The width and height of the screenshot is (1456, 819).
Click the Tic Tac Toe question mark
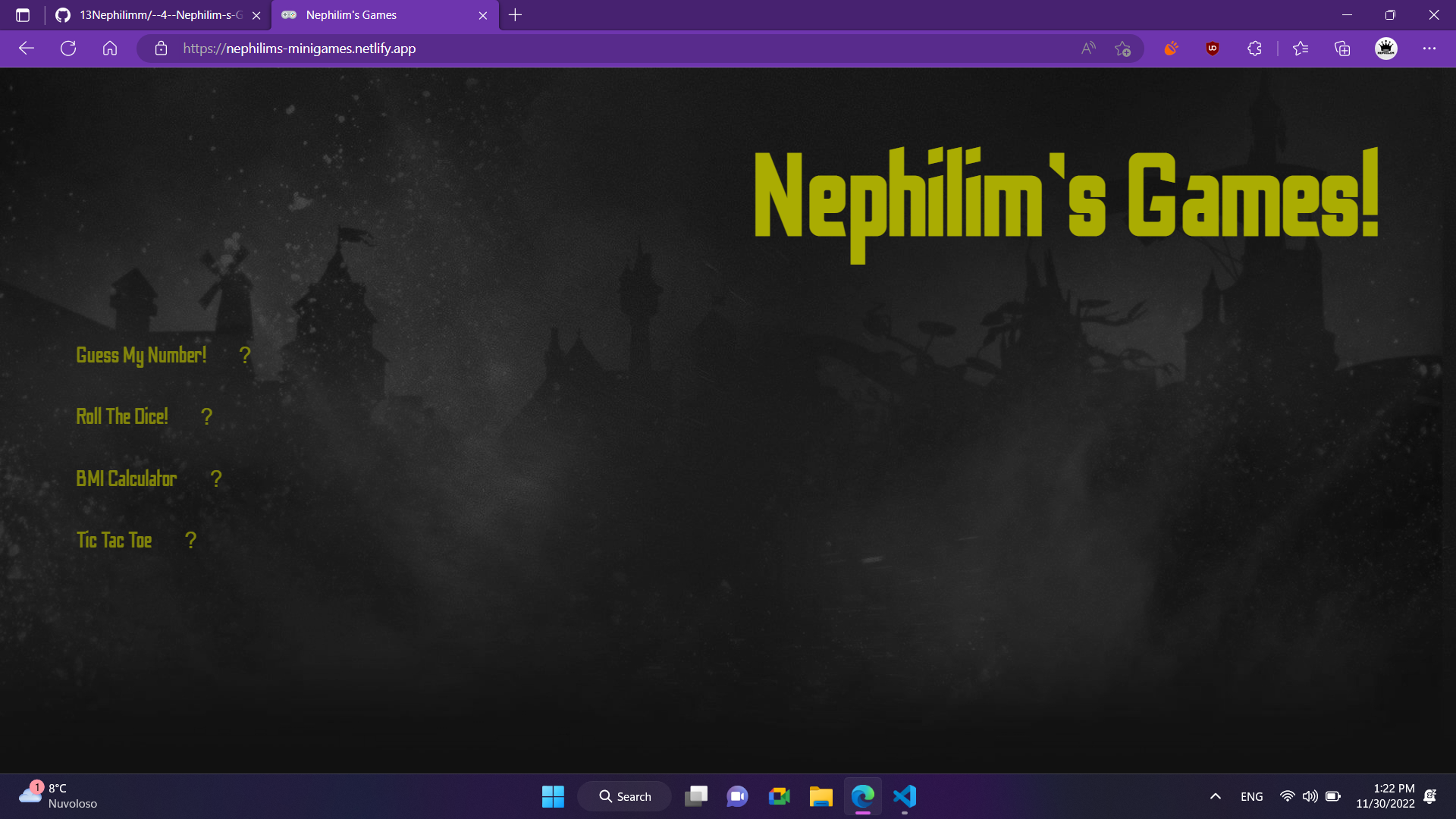click(190, 540)
